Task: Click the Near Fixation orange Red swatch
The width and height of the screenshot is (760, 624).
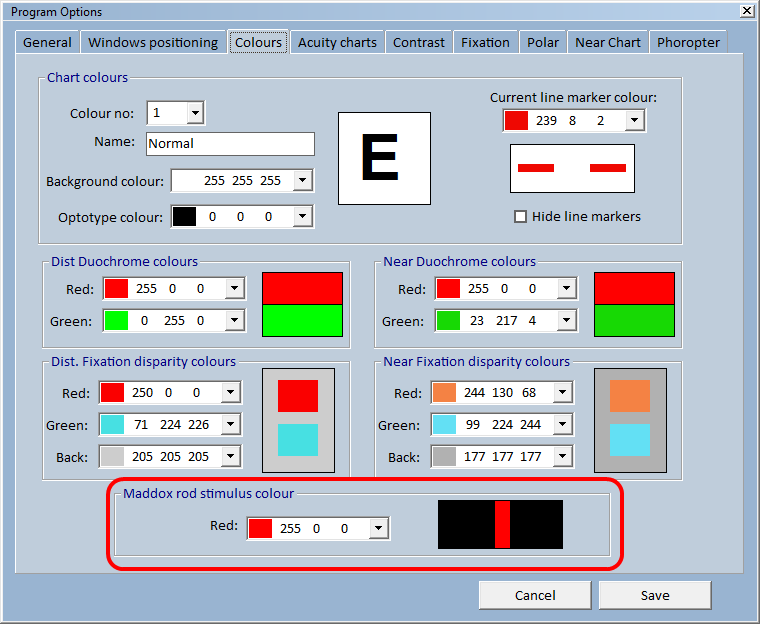Action: point(444,393)
